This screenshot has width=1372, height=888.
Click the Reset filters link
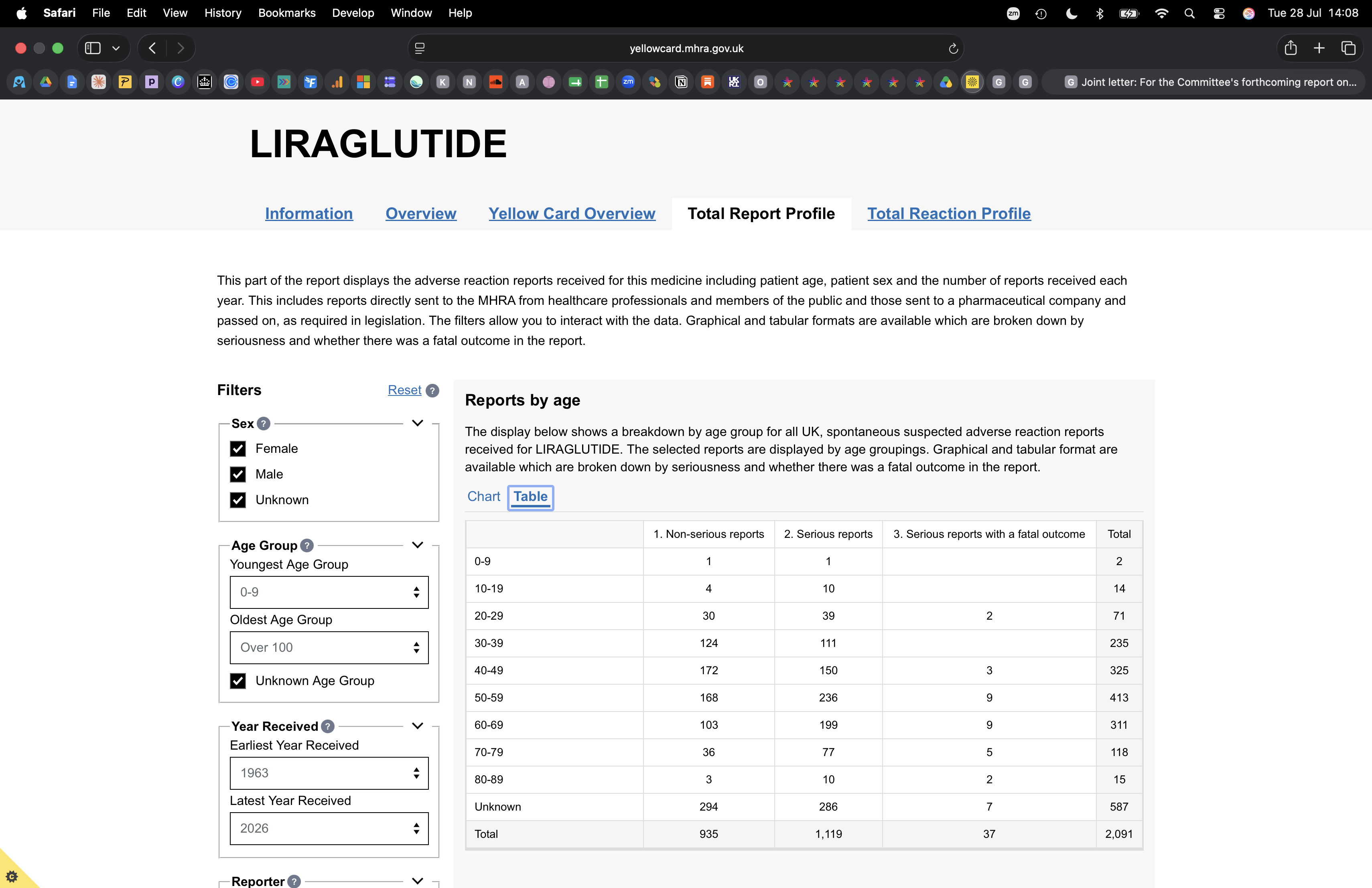(x=404, y=390)
